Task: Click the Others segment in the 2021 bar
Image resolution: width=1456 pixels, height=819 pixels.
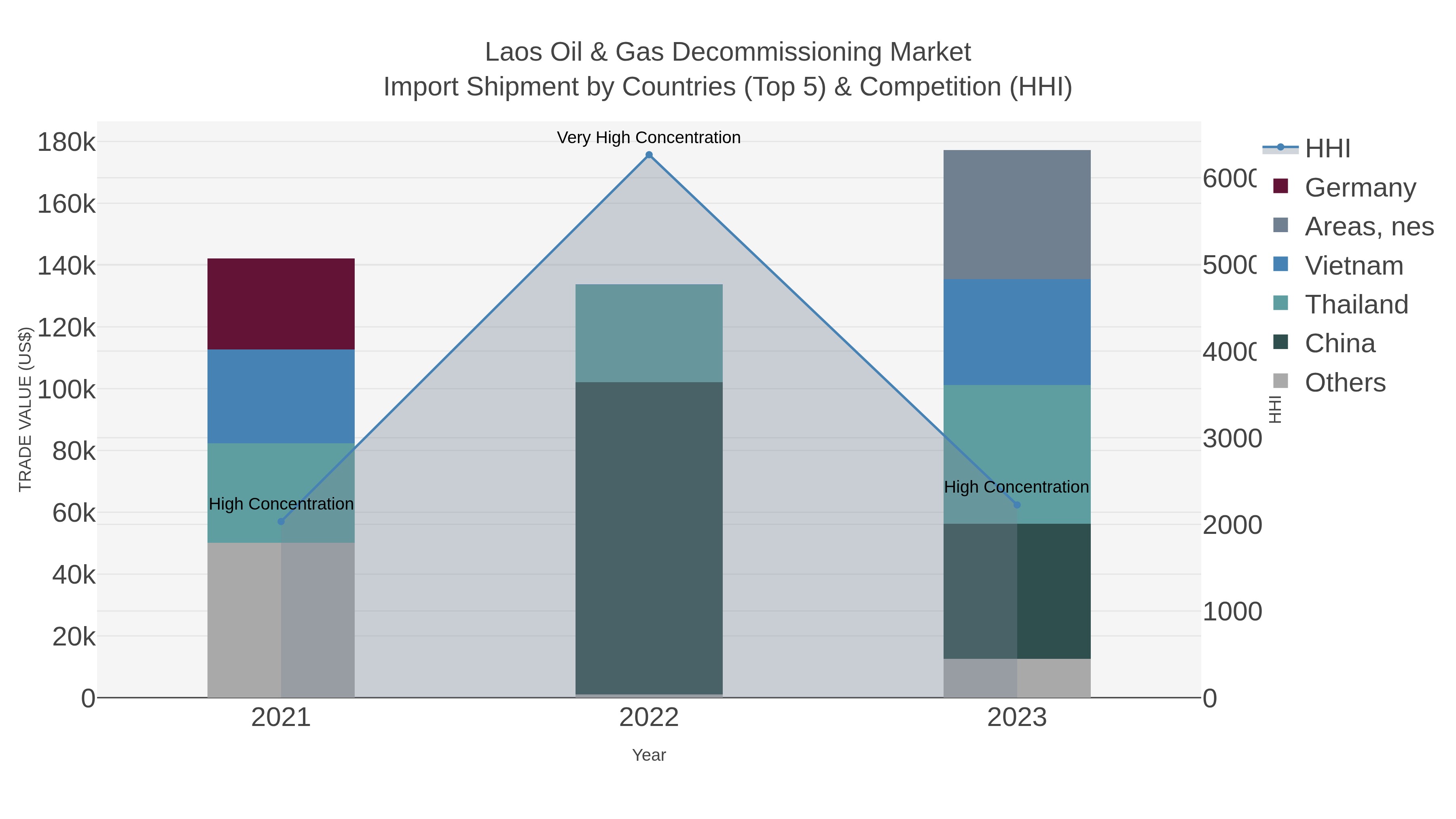Action: 281,620
